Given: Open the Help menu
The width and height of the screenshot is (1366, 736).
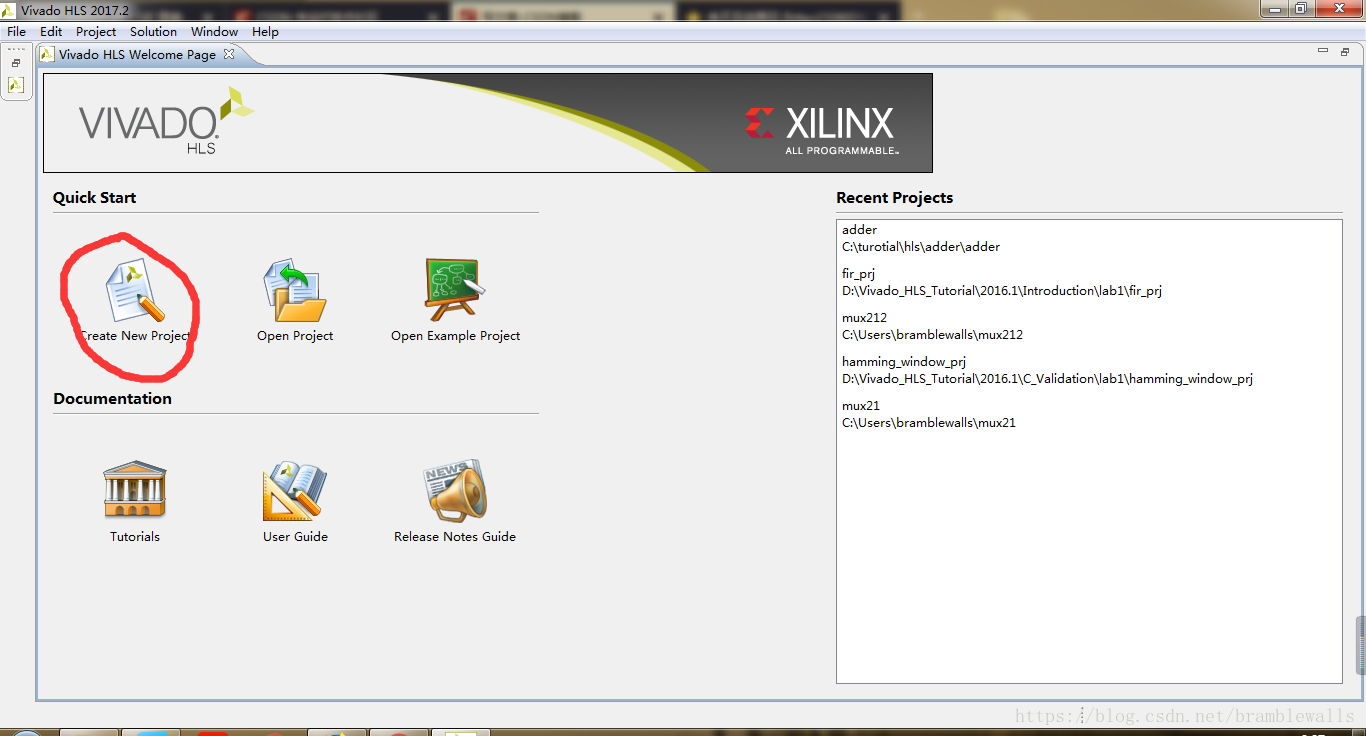Looking at the screenshot, I should [x=265, y=31].
